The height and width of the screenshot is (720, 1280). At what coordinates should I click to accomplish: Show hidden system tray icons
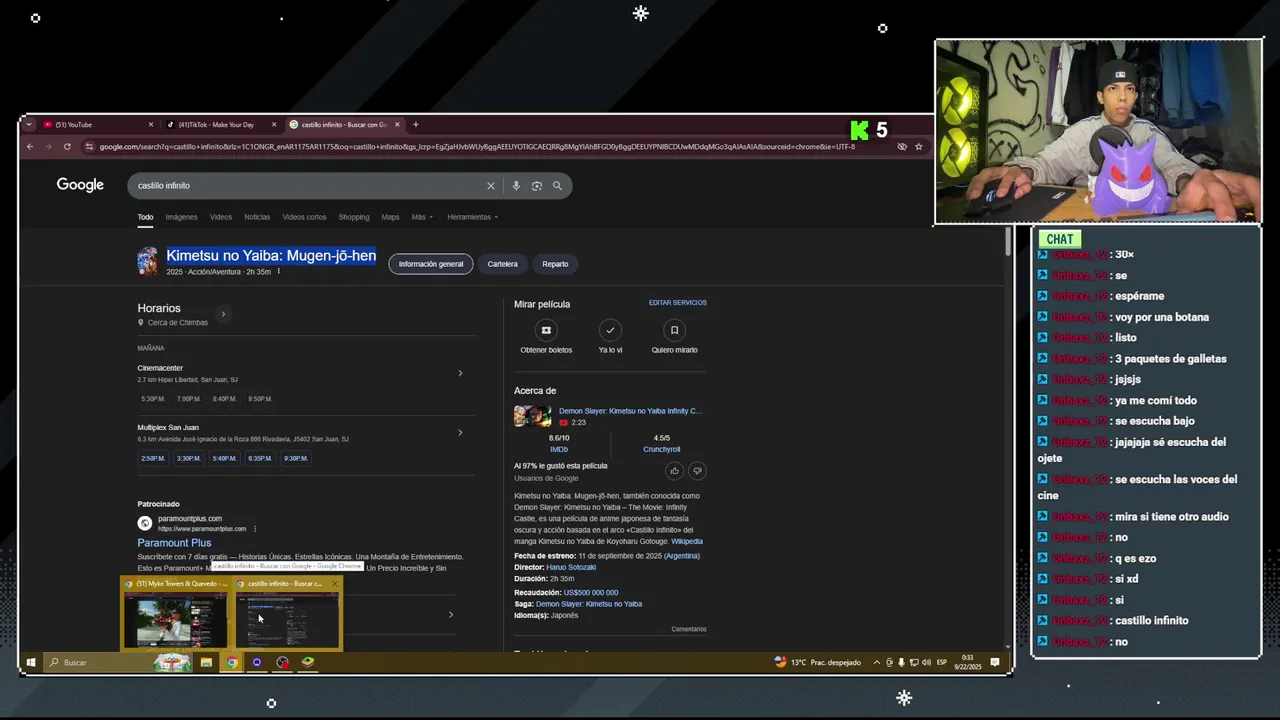[x=877, y=662]
